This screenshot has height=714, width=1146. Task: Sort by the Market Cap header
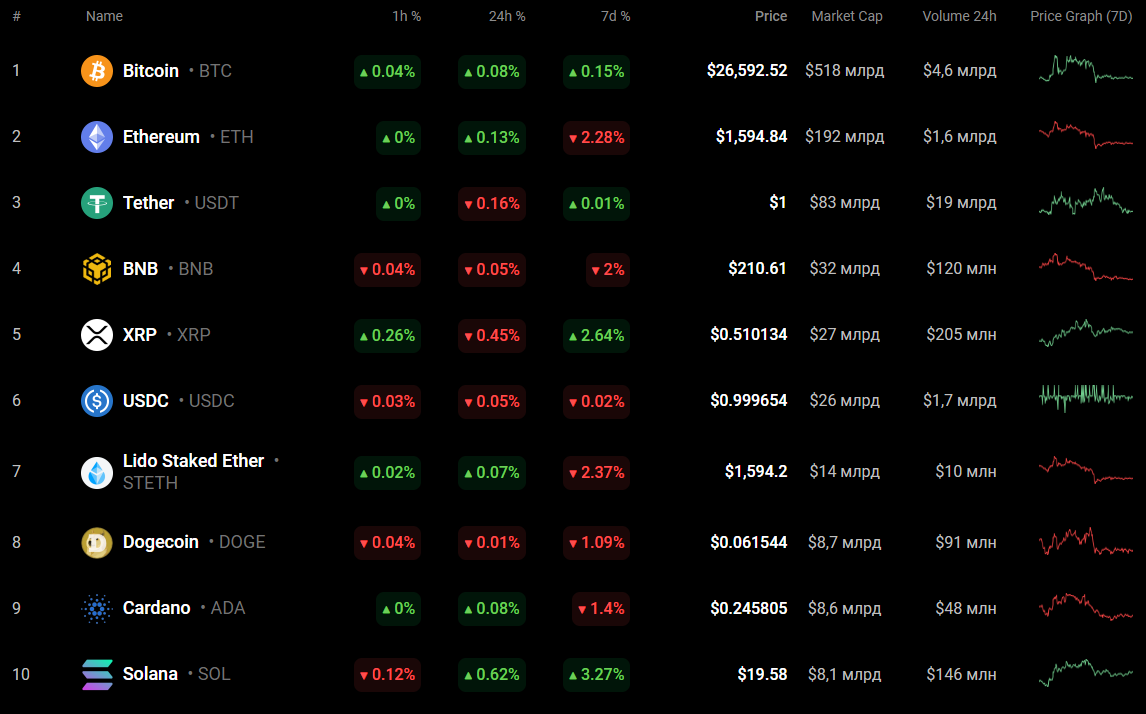pyautogui.click(x=846, y=16)
